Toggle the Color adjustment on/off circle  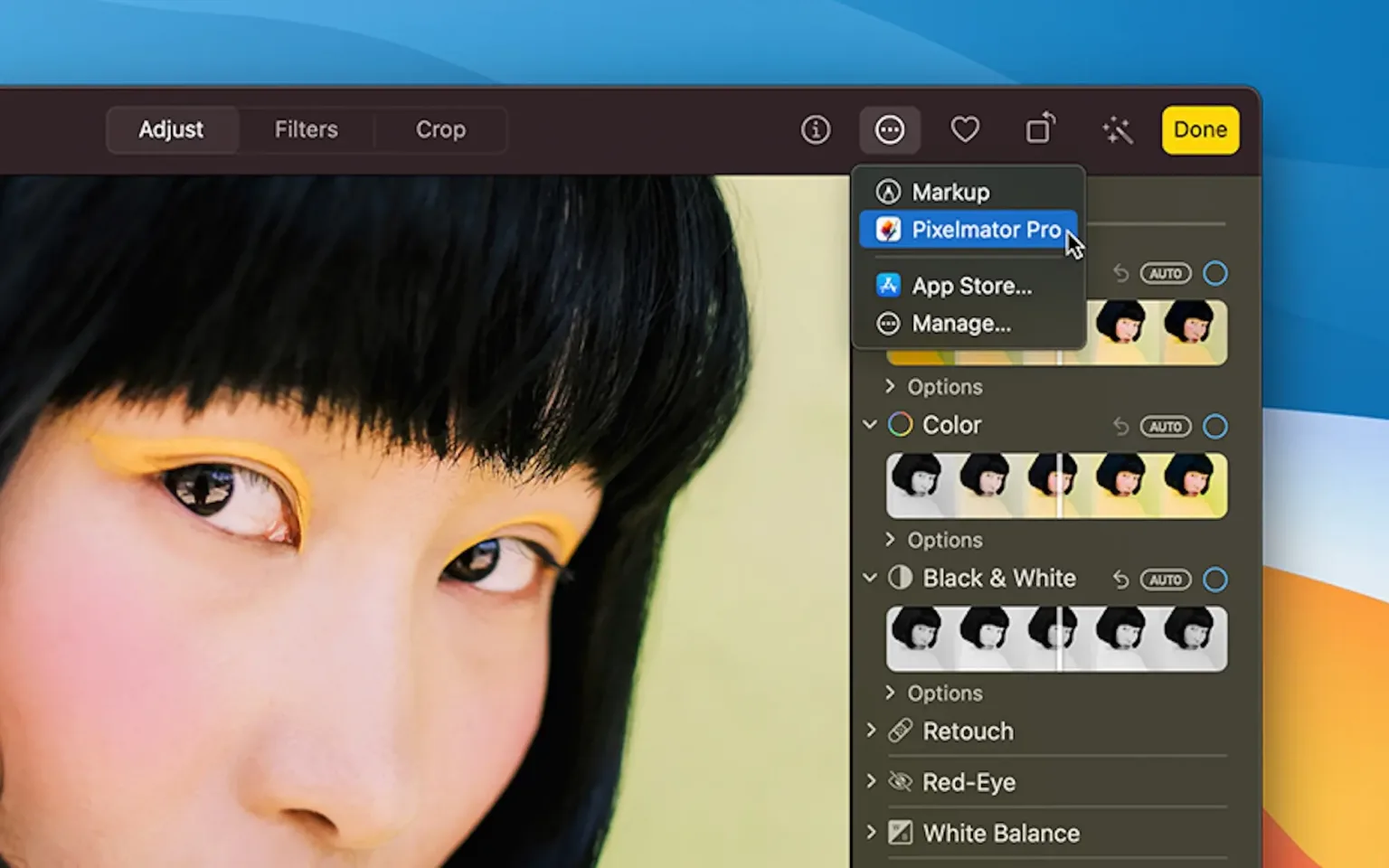pyautogui.click(x=1215, y=426)
